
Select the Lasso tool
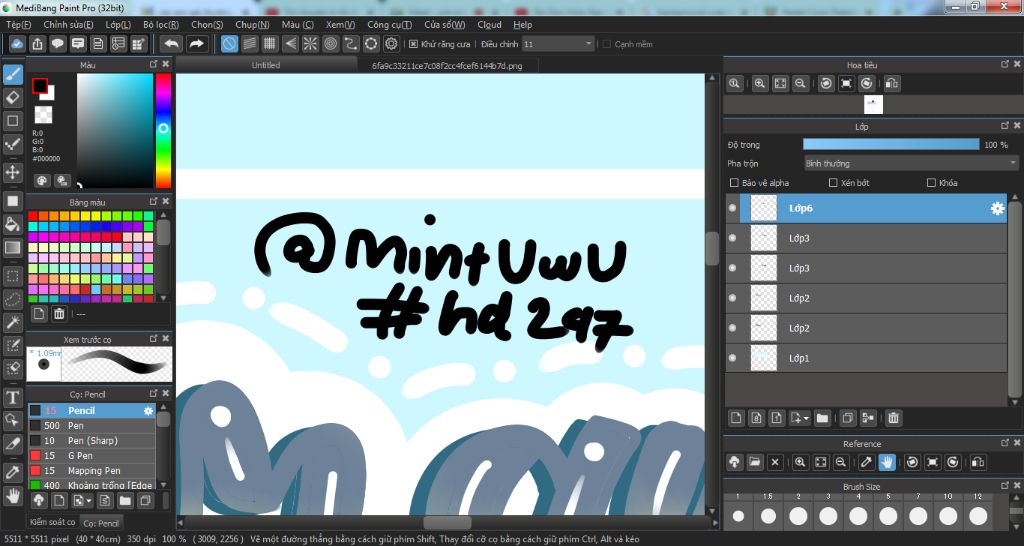pos(12,300)
